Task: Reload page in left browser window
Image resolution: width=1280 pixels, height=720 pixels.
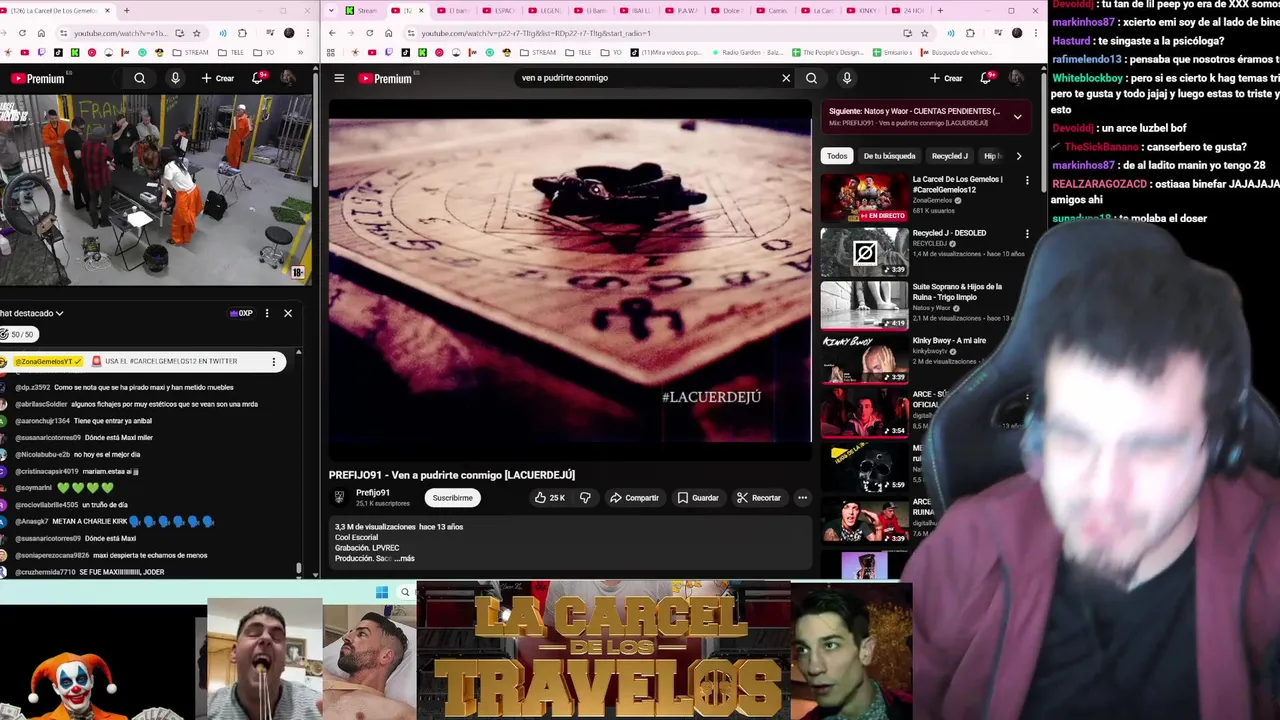Action: (22, 33)
